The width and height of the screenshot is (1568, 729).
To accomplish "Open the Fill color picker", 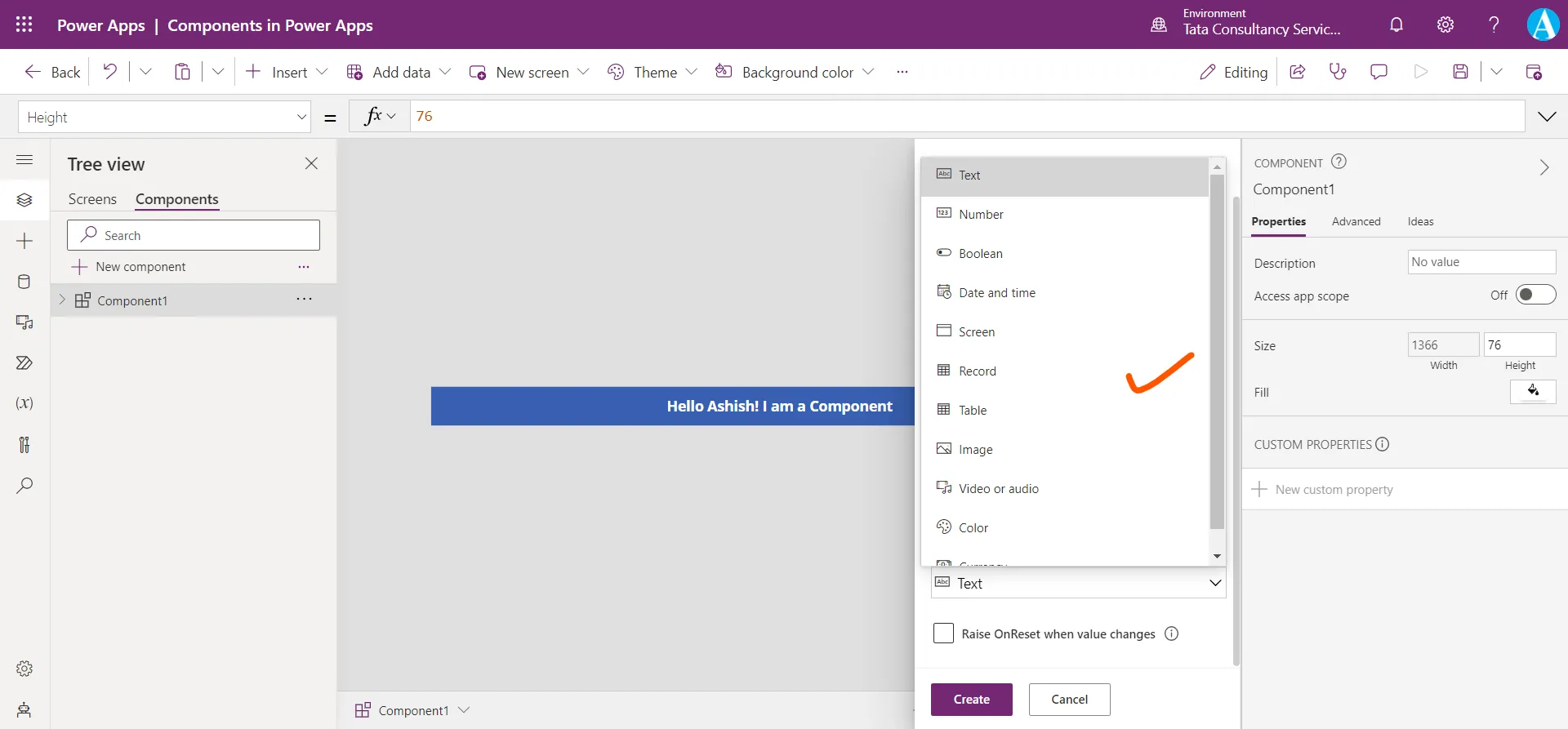I will point(1533,392).
